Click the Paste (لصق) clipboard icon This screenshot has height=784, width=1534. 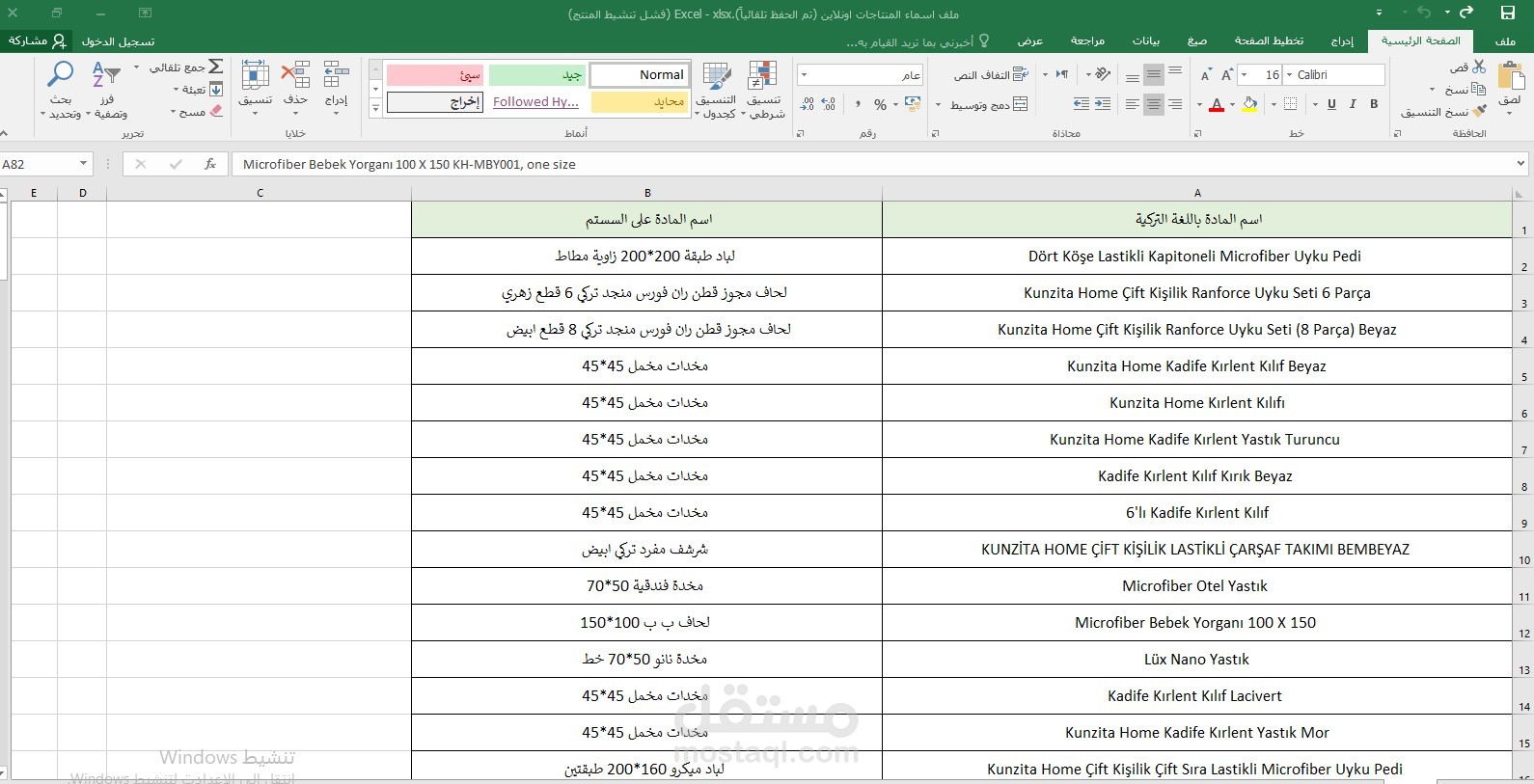pyautogui.click(x=1510, y=77)
